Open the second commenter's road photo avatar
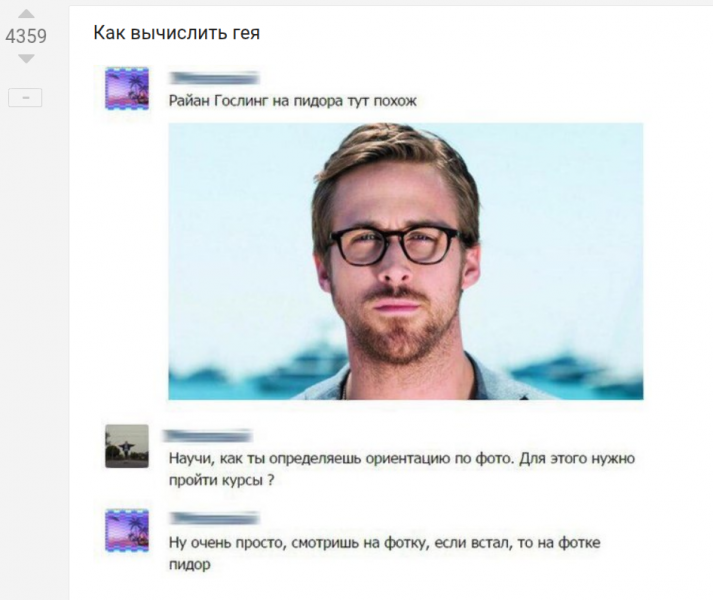 (127, 446)
